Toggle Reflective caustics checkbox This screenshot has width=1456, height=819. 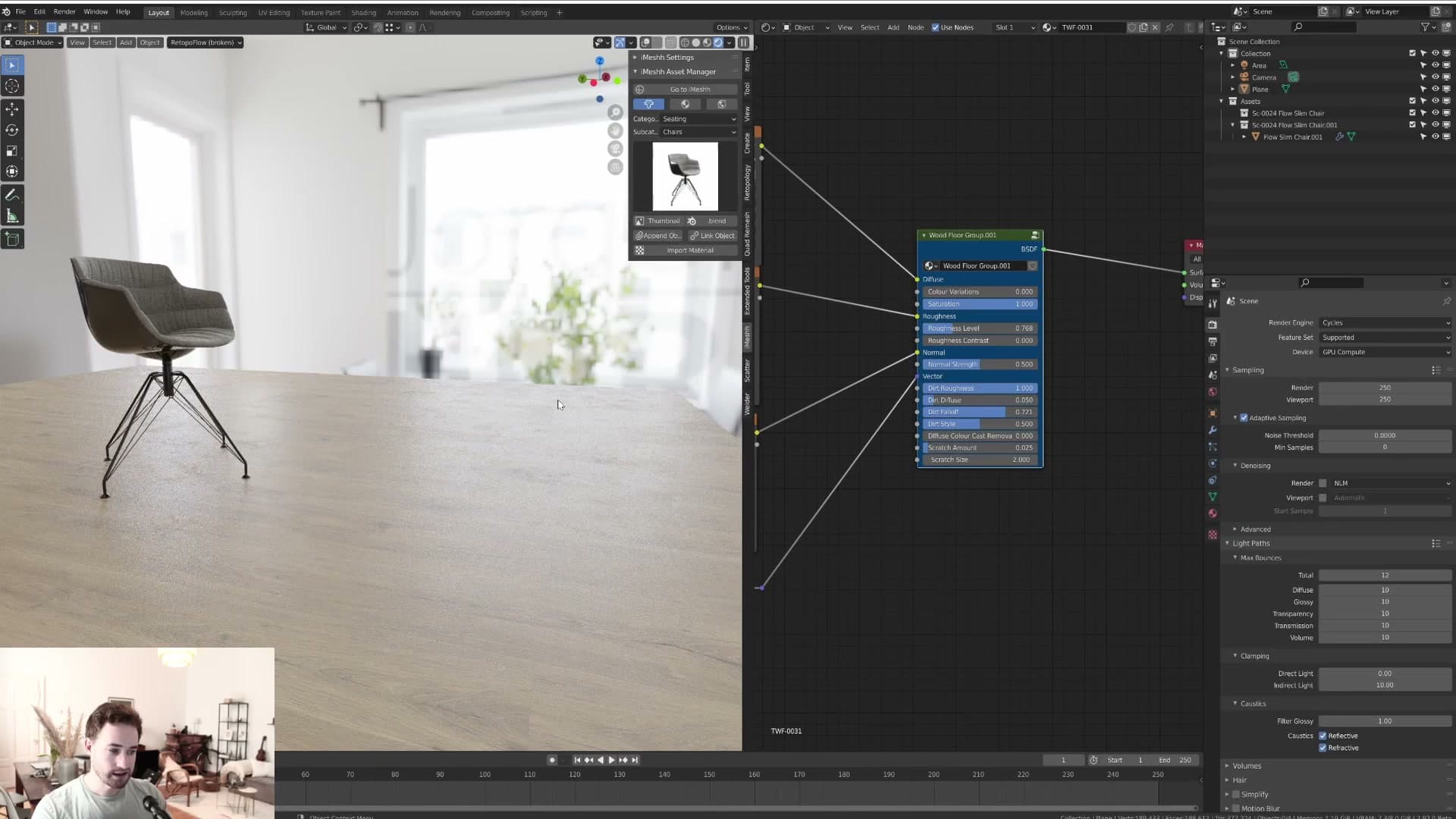1323,736
